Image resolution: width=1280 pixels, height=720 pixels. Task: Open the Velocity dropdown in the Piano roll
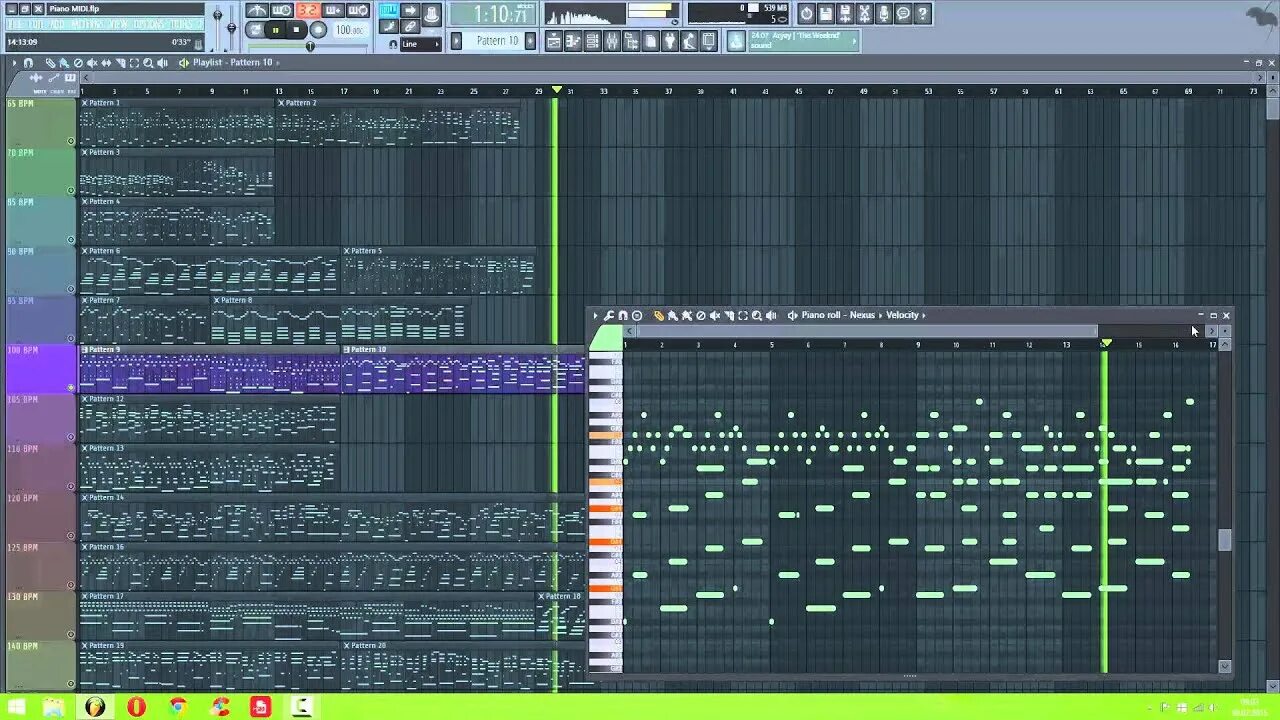tap(905, 315)
